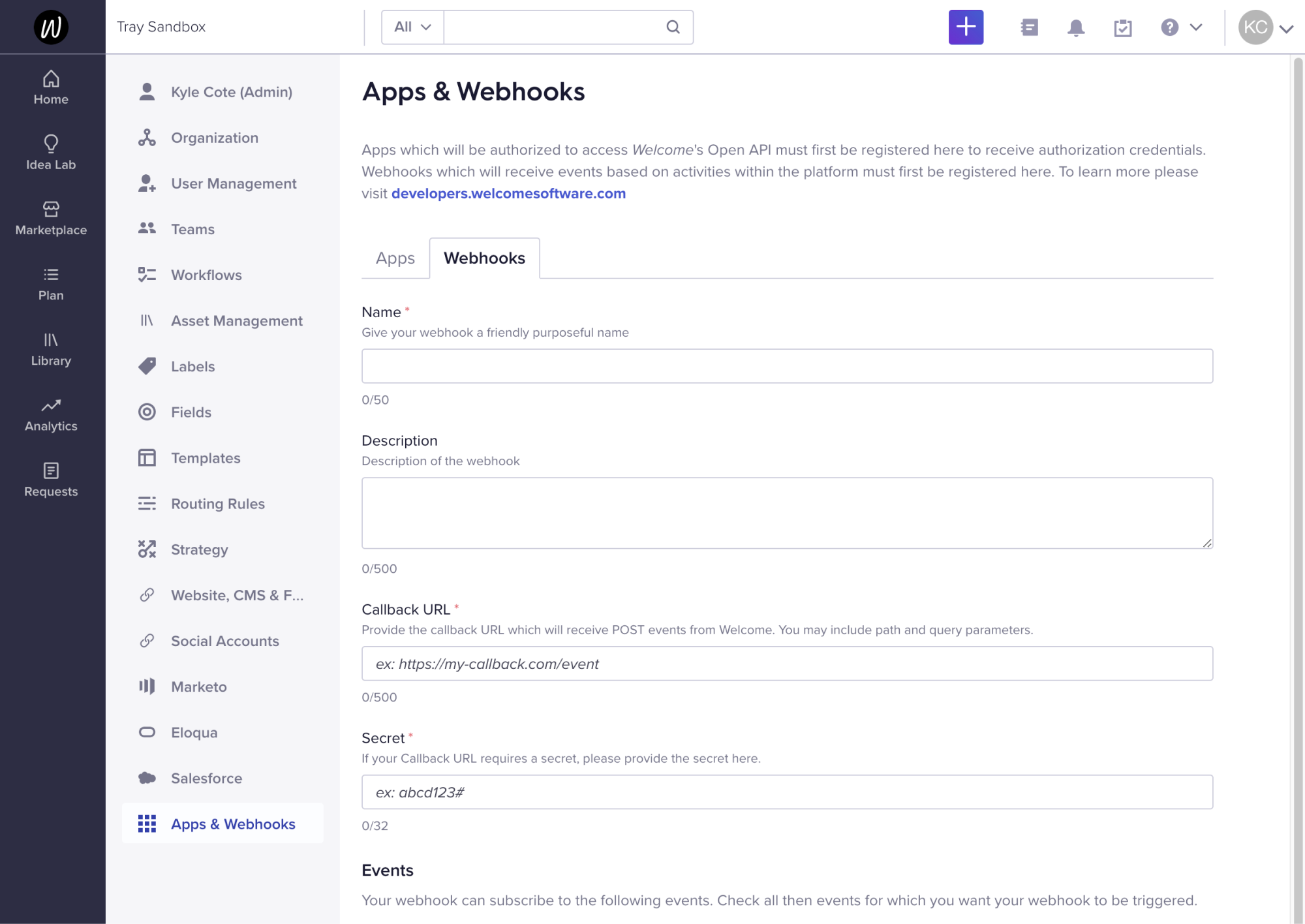Select the Webhooks tab
This screenshot has height=924, width=1305.
[484, 258]
